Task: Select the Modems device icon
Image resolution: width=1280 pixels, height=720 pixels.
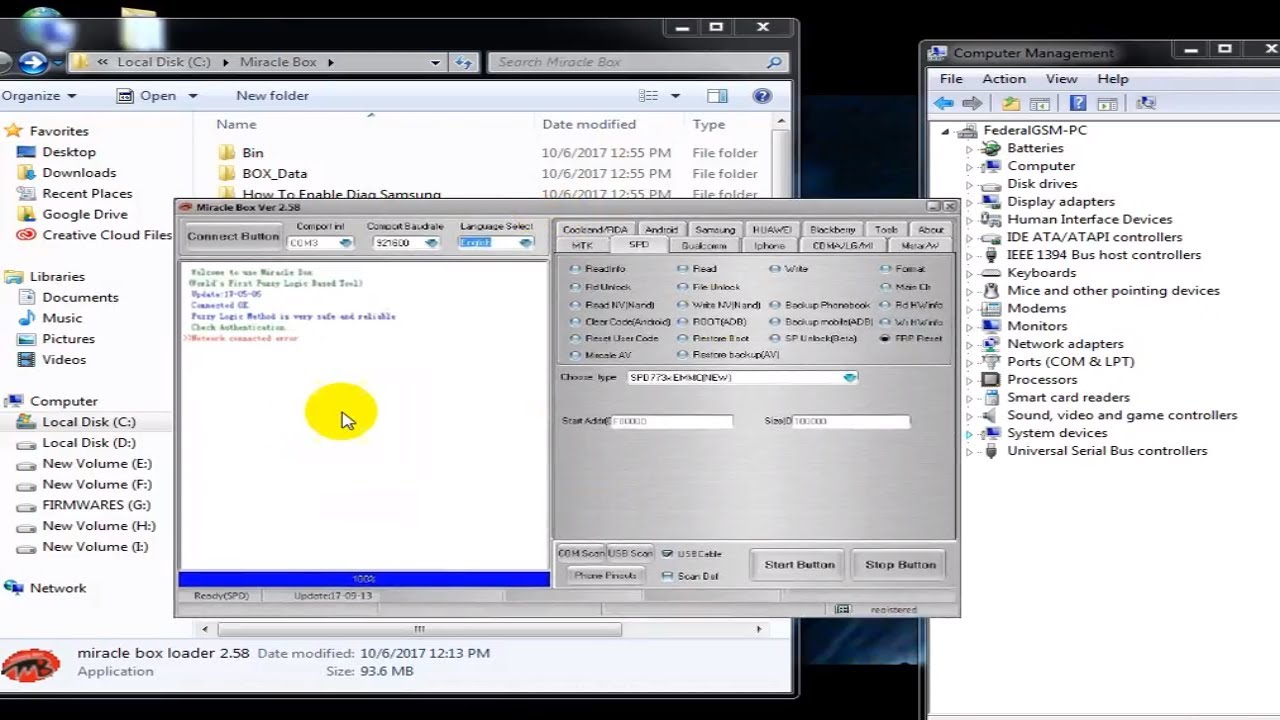Action: click(991, 309)
